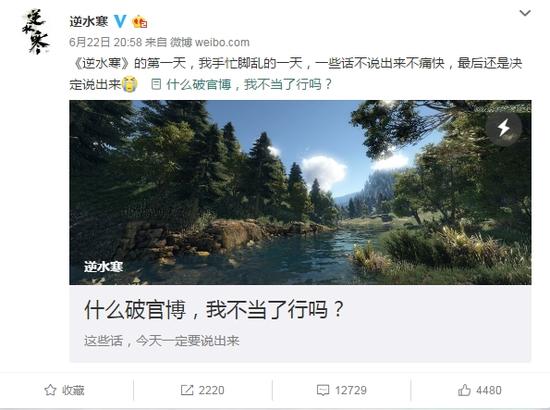
Task: Click the card subtitle 这些话，今天一定要说出来
Action: coord(161,341)
